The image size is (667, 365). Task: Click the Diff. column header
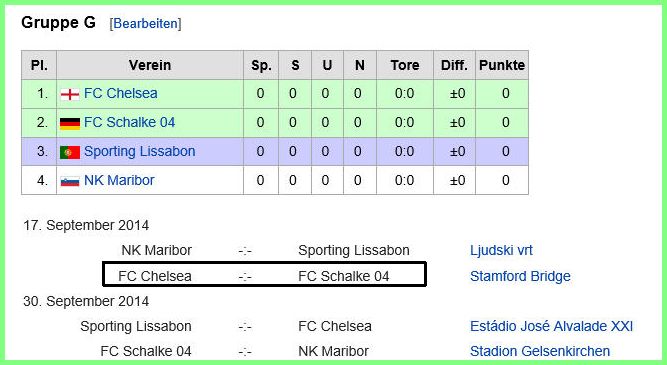coord(454,65)
